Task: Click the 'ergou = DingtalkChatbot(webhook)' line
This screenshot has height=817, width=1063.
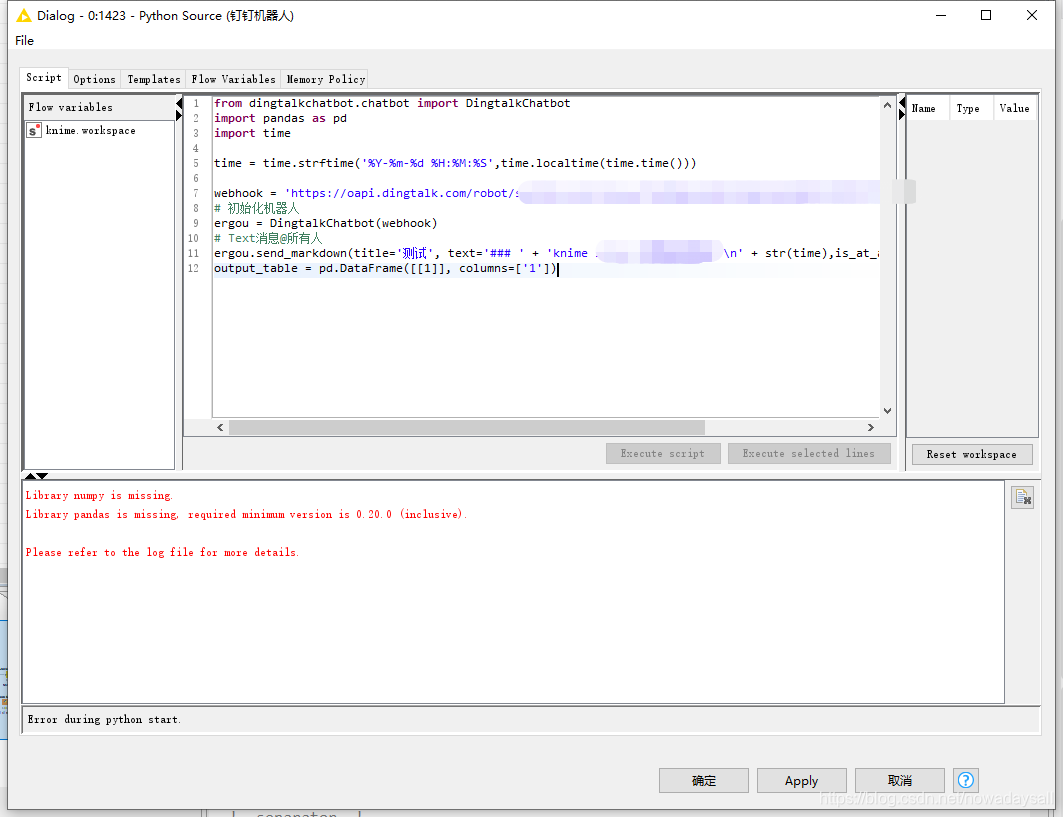Action: 325,223
